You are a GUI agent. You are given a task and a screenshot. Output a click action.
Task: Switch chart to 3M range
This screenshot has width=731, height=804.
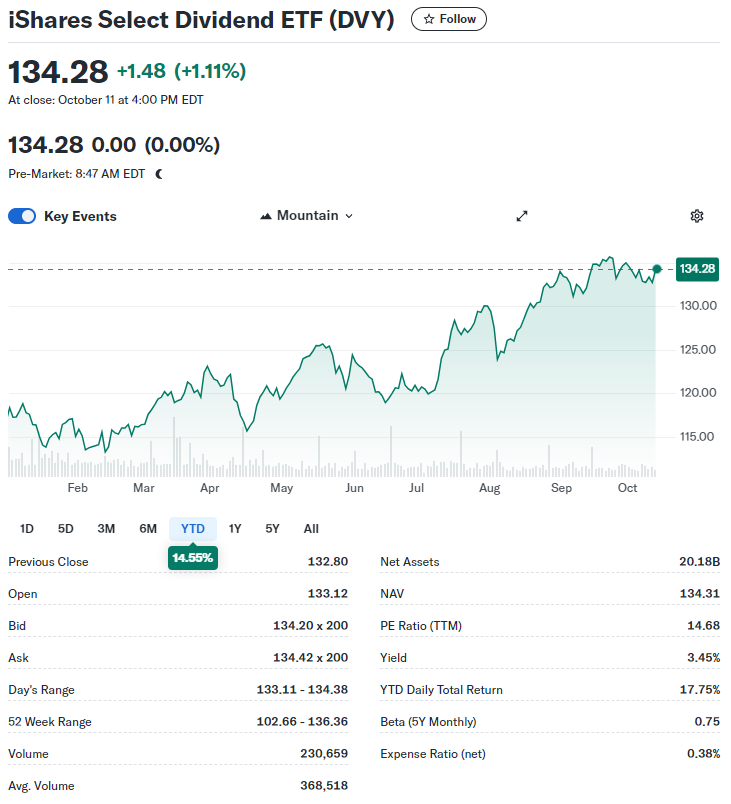106,529
